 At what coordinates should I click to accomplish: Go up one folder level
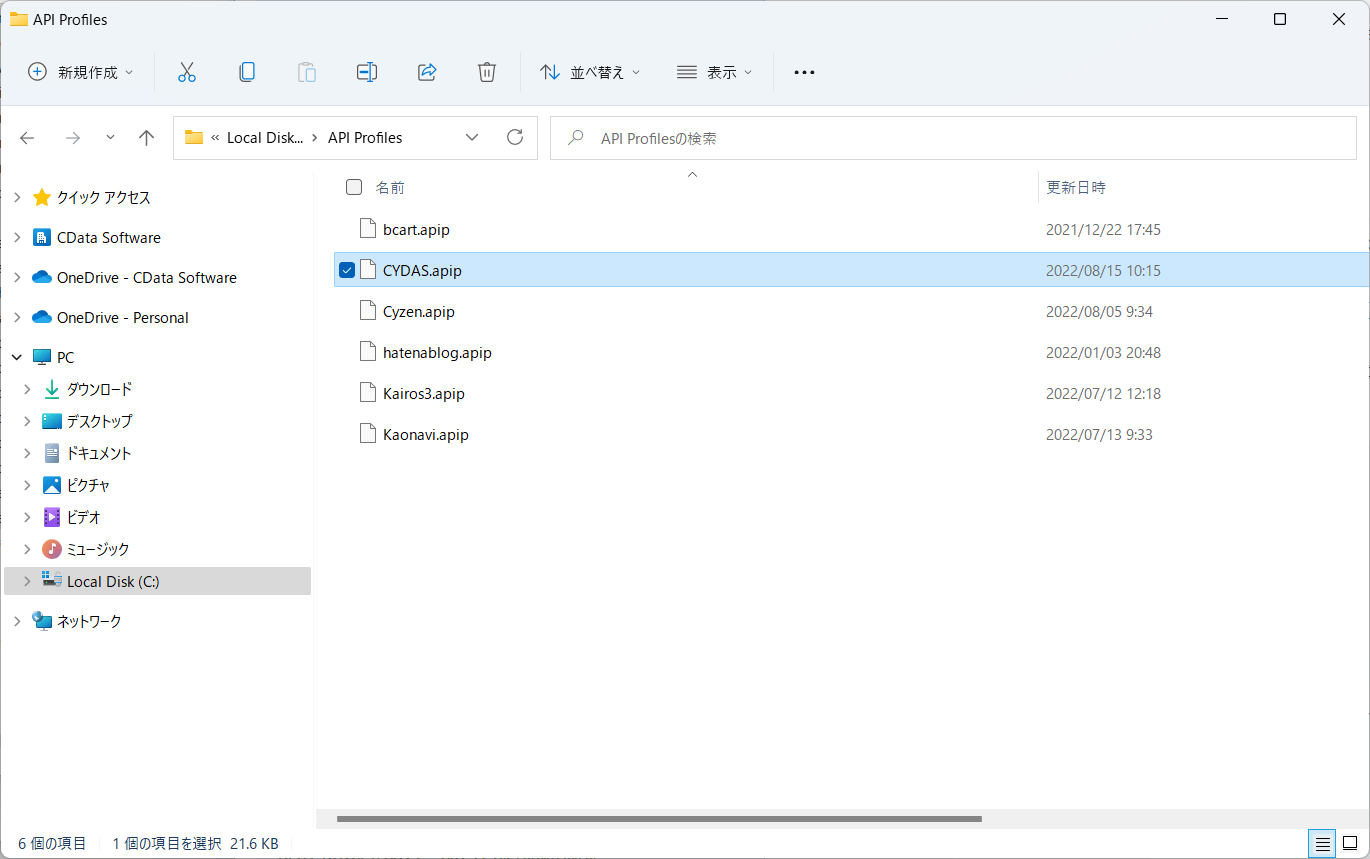click(x=147, y=138)
